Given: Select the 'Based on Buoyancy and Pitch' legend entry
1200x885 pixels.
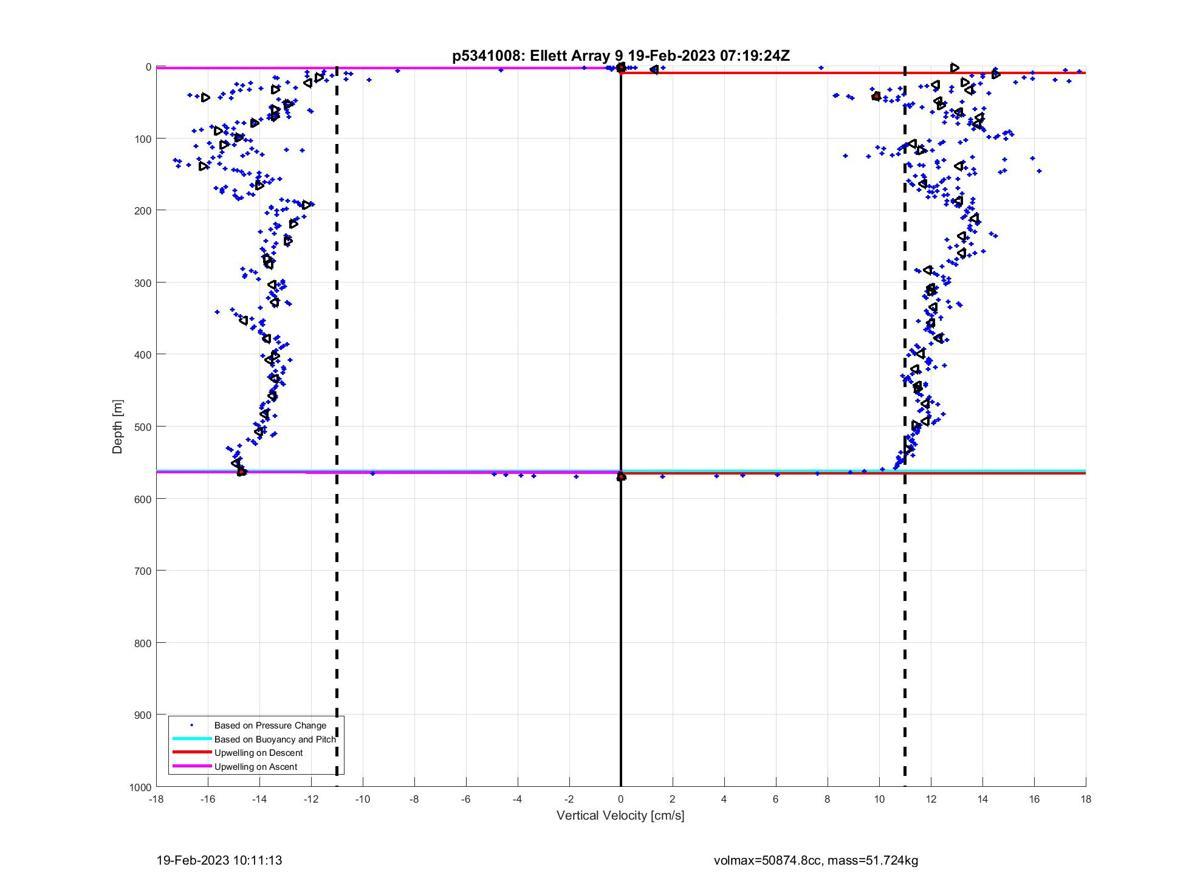Looking at the screenshot, I should (x=275, y=739).
